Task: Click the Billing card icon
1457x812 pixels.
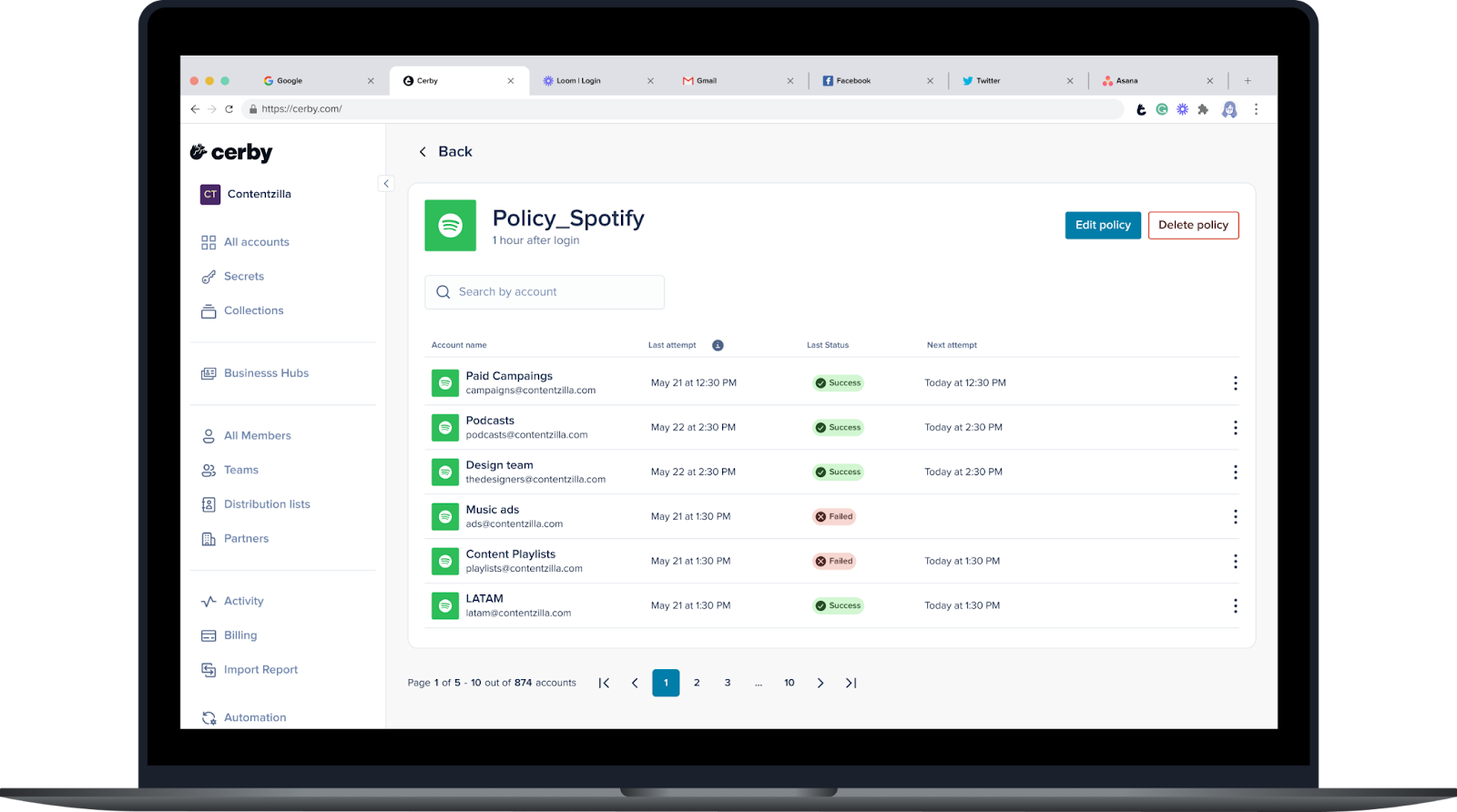Action: click(x=209, y=635)
